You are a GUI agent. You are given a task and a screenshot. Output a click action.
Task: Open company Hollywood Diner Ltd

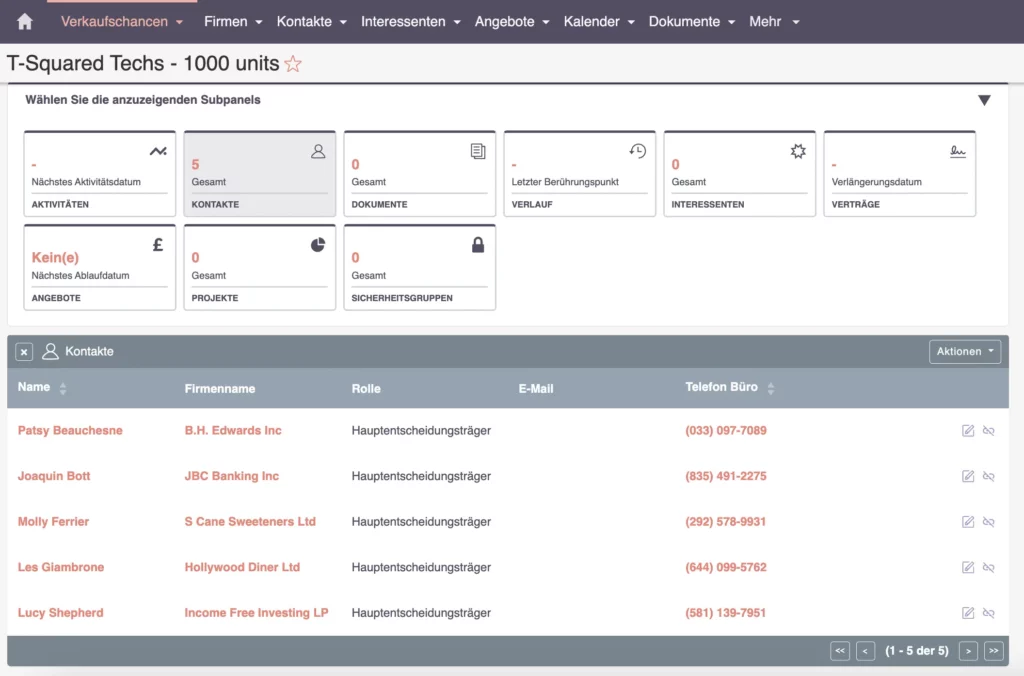click(x=242, y=568)
